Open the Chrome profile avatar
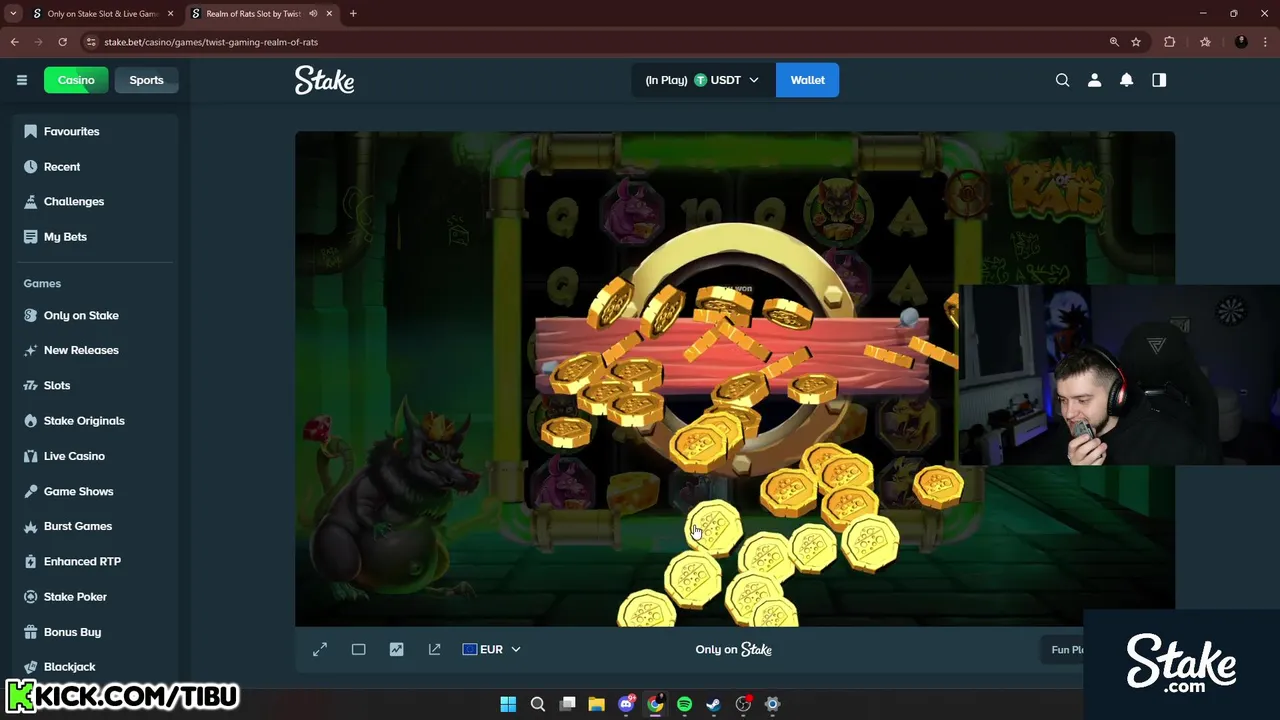1280x720 pixels. (1241, 42)
